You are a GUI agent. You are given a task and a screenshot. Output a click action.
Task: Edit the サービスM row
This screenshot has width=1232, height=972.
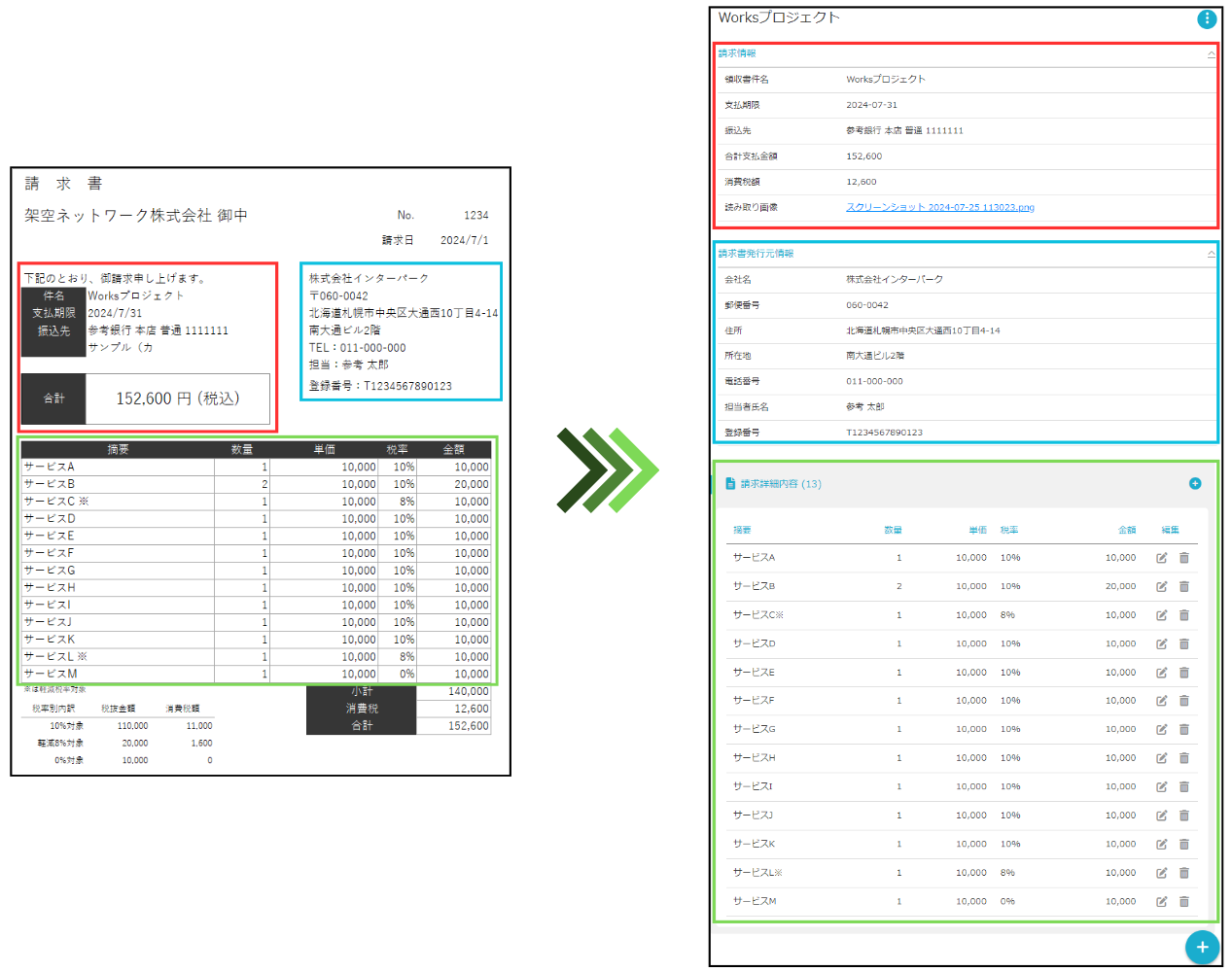[1161, 902]
